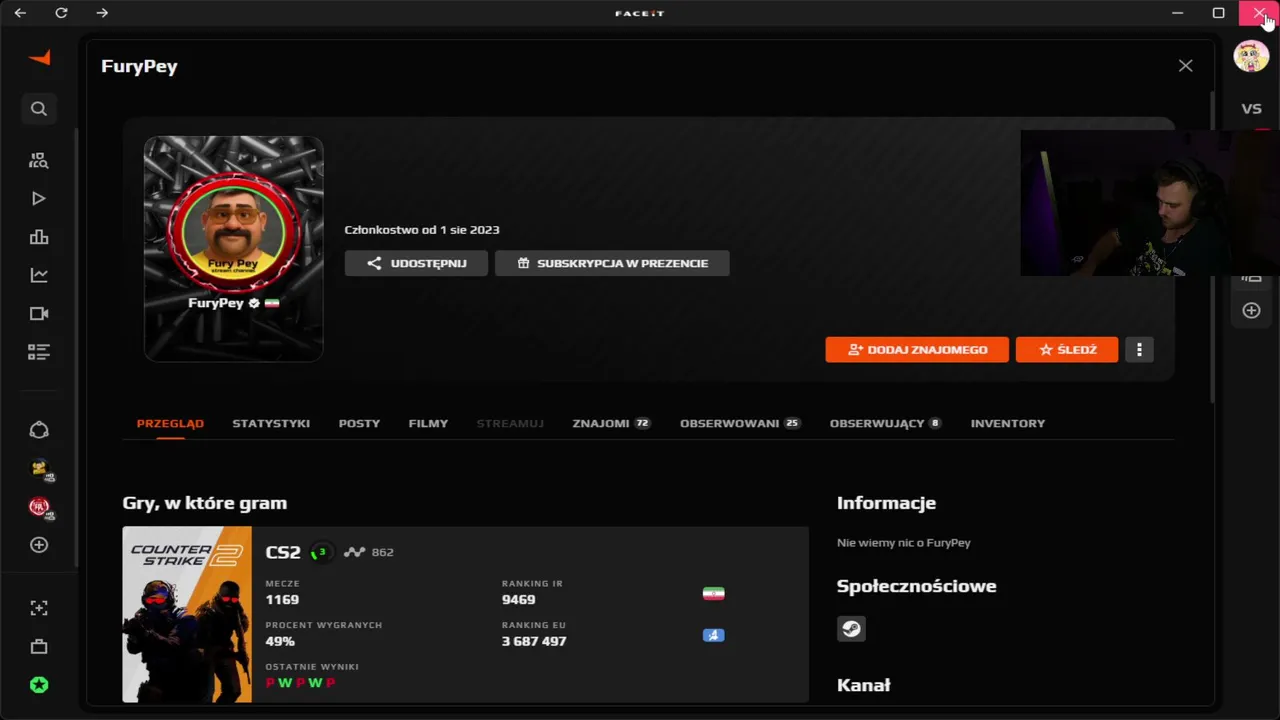
Task: Open the rankings bar-chart icon in sidebar
Action: (x=39, y=237)
